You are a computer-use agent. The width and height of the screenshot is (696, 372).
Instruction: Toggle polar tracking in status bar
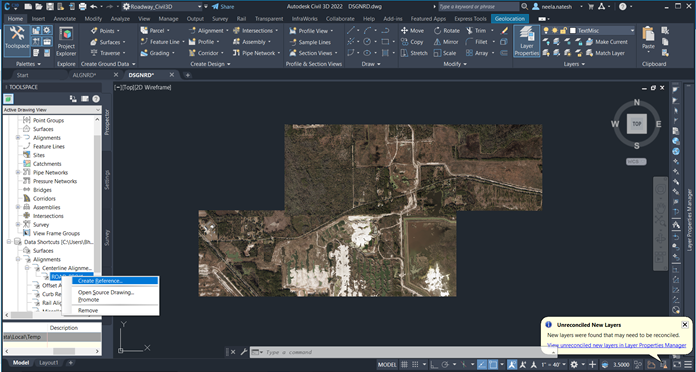click(446, 364)
